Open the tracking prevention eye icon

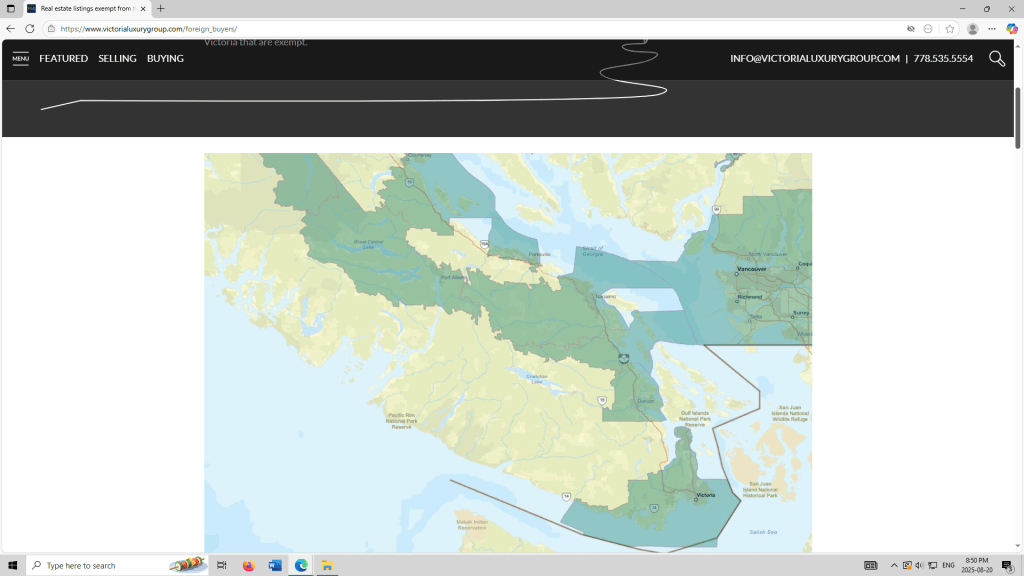[x=910, y=29]
